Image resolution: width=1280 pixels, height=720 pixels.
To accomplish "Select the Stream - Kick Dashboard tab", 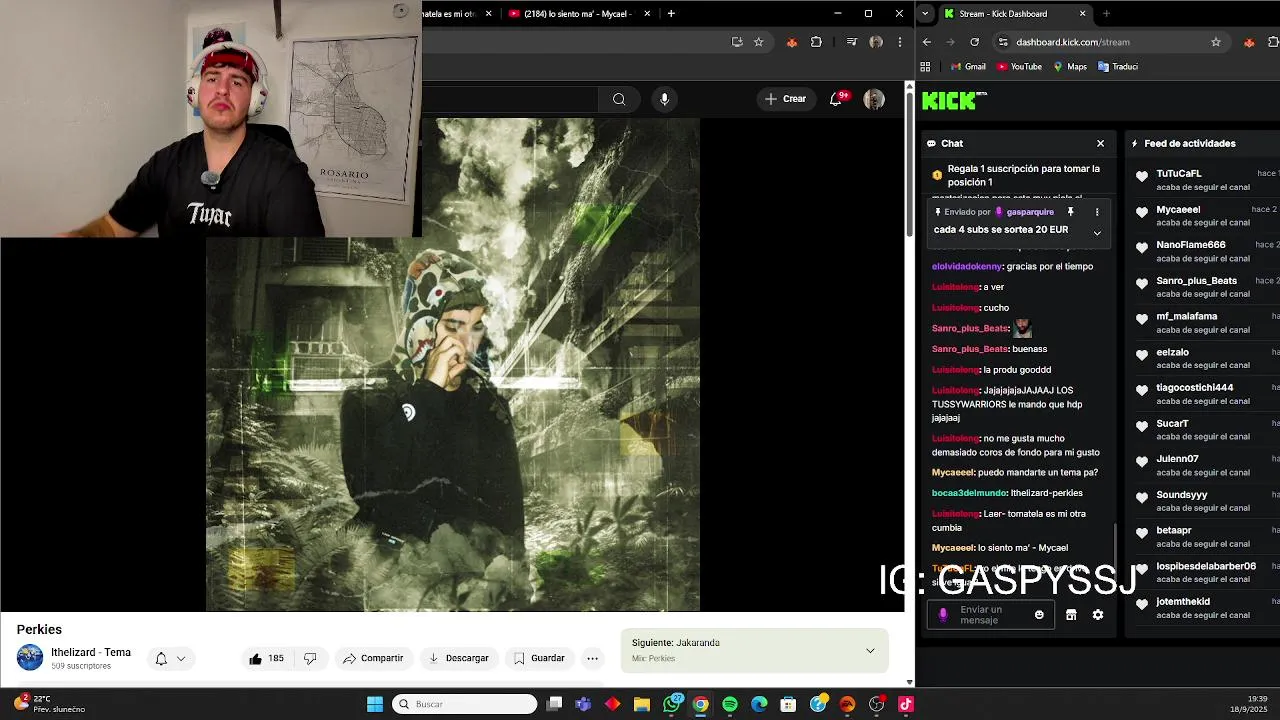I will click(x=1005, y=14).
